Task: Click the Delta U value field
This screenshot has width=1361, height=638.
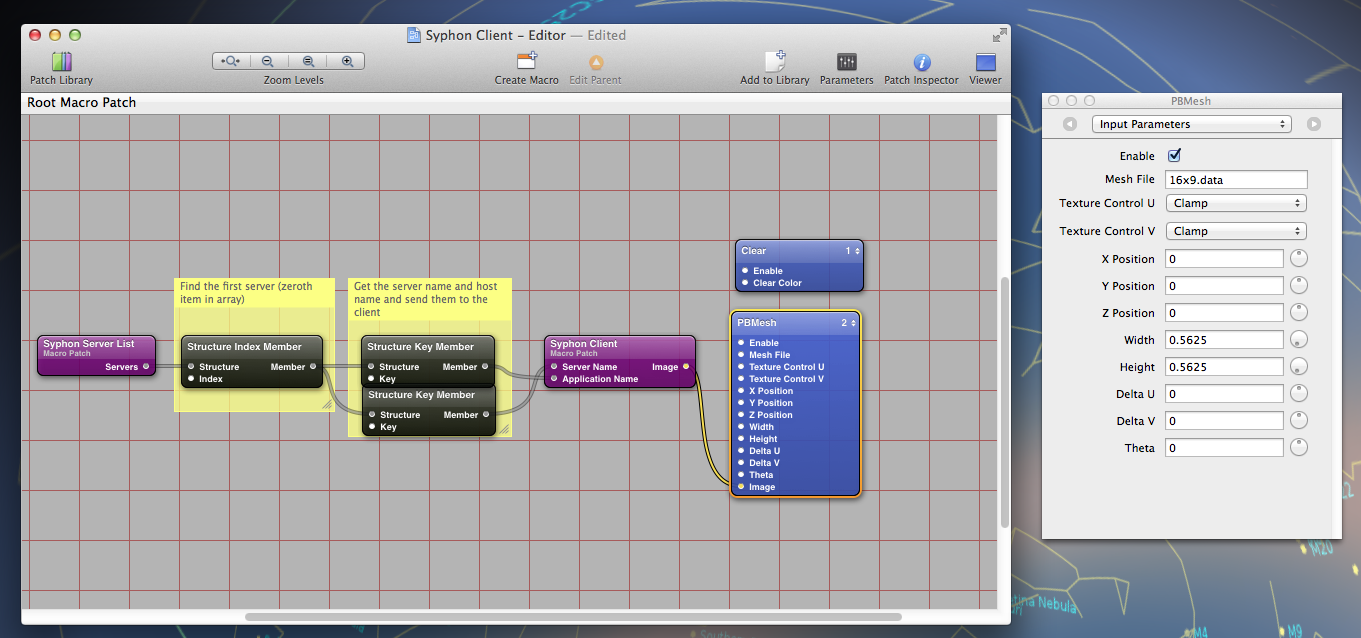Action: 1224,394
